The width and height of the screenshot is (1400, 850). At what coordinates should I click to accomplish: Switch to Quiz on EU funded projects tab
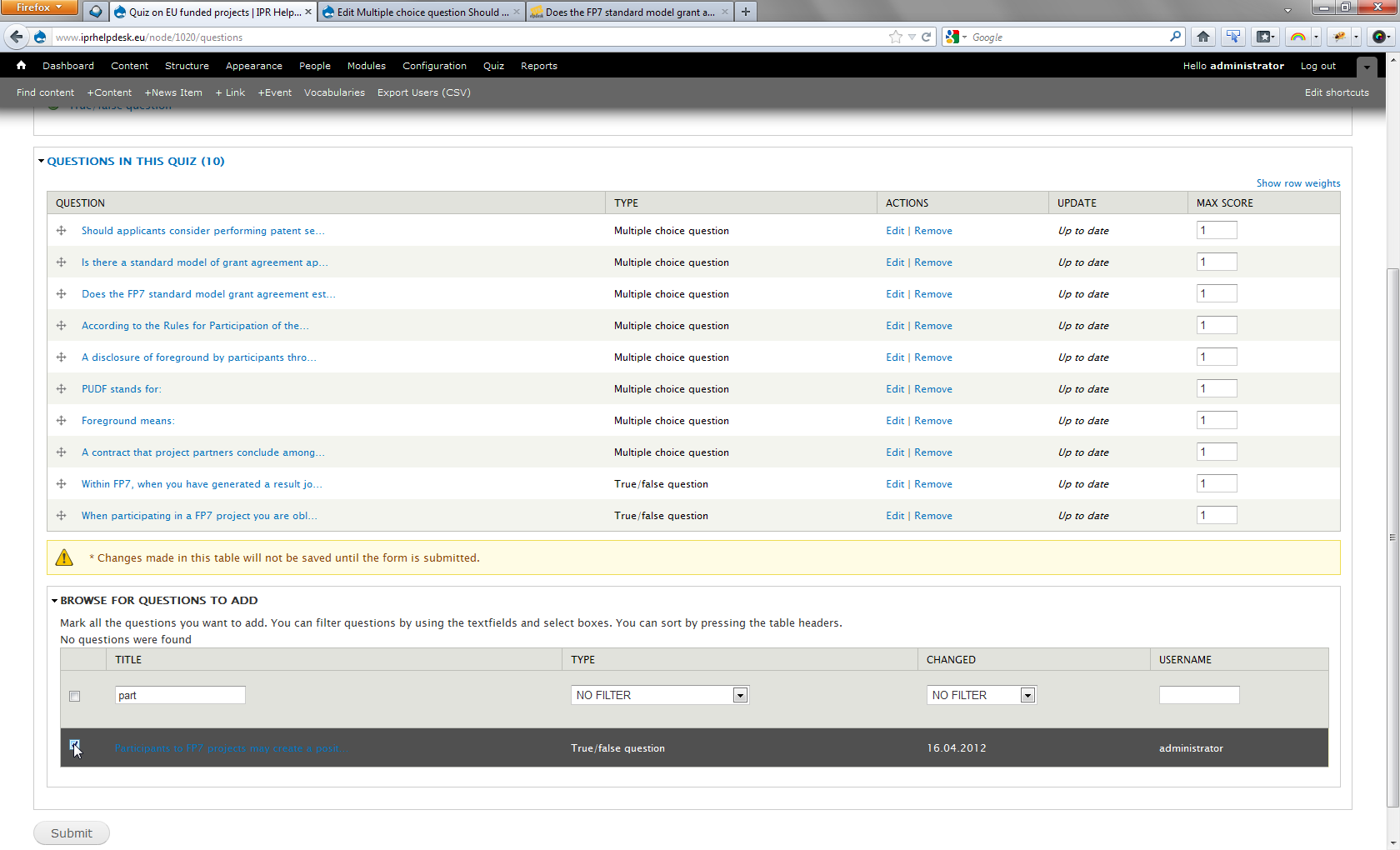tap(213, 12)
